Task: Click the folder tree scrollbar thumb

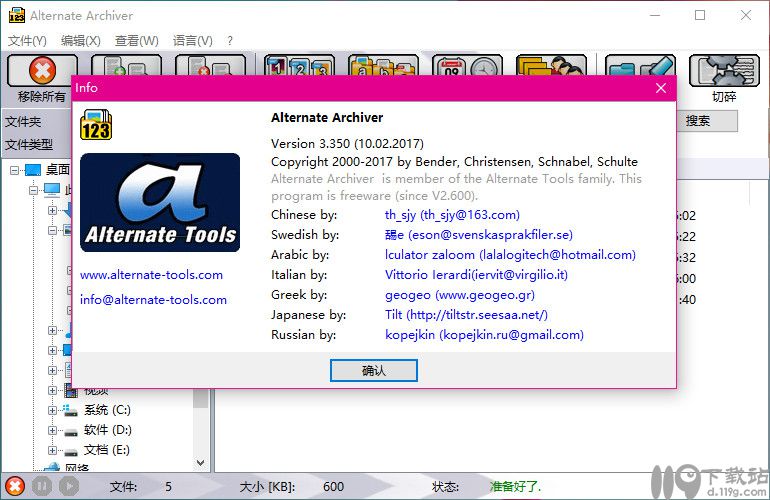Action: point(200,399)
